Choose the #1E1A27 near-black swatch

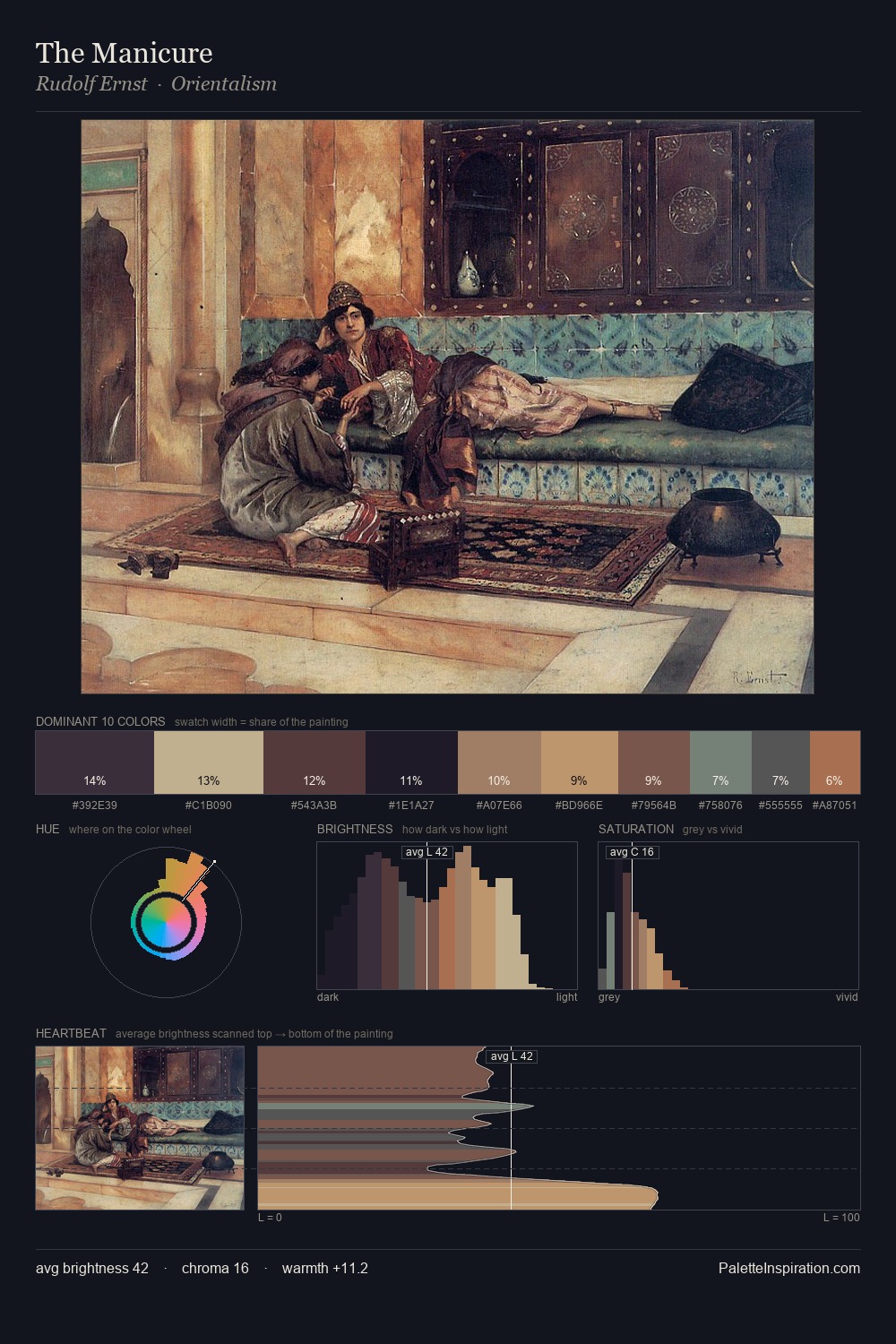click(x=411, y=762)
